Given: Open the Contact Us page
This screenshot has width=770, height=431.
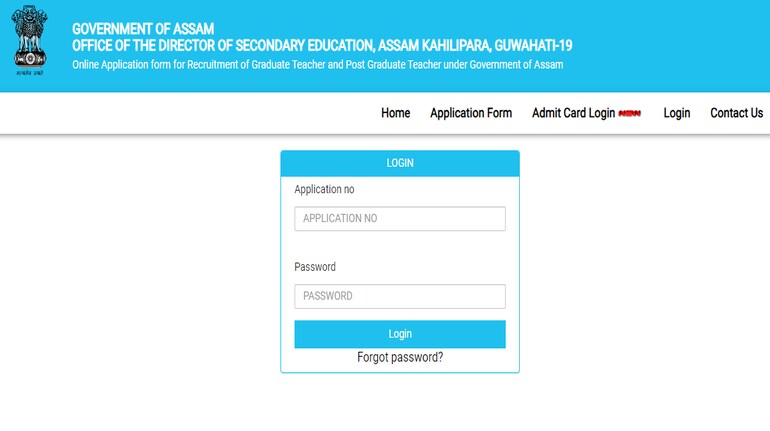Looking at the screenshot, I should click(x=736, y=113).
